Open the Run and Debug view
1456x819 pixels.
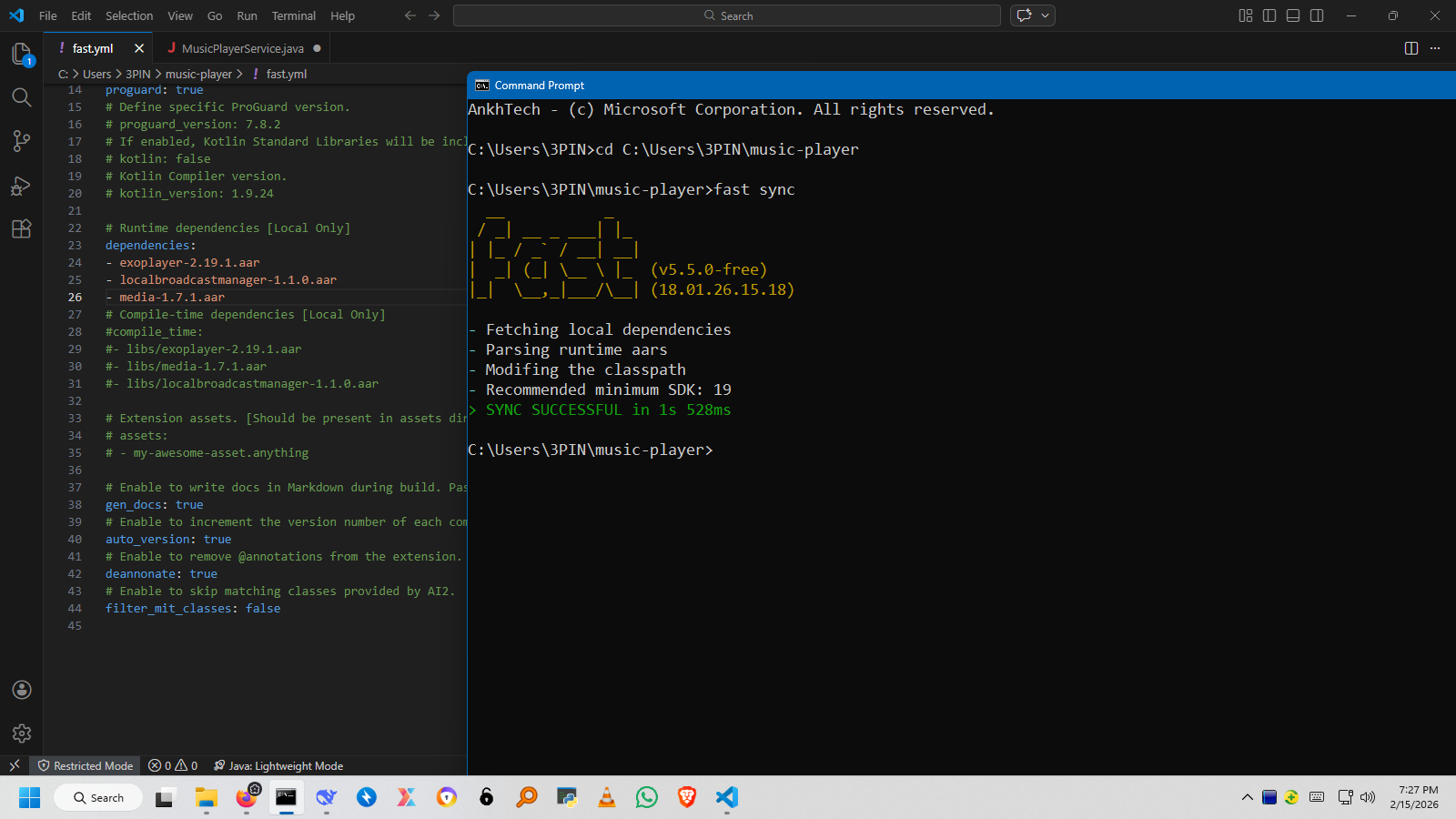(22, 186)
